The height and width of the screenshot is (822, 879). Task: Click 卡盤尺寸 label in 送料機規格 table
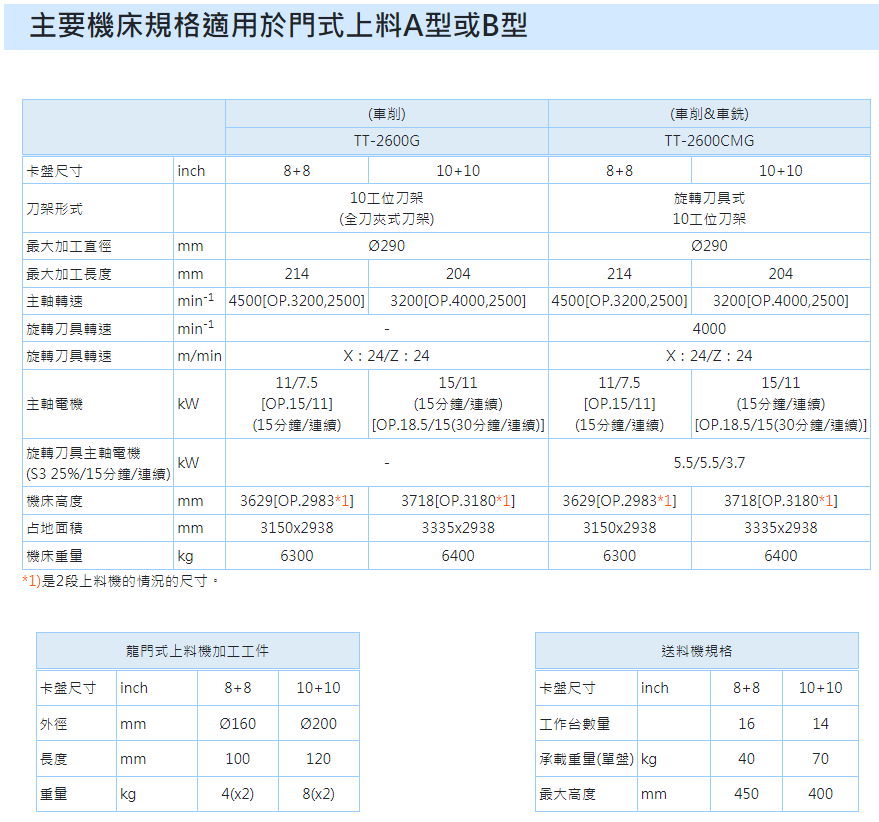(567, 689)
